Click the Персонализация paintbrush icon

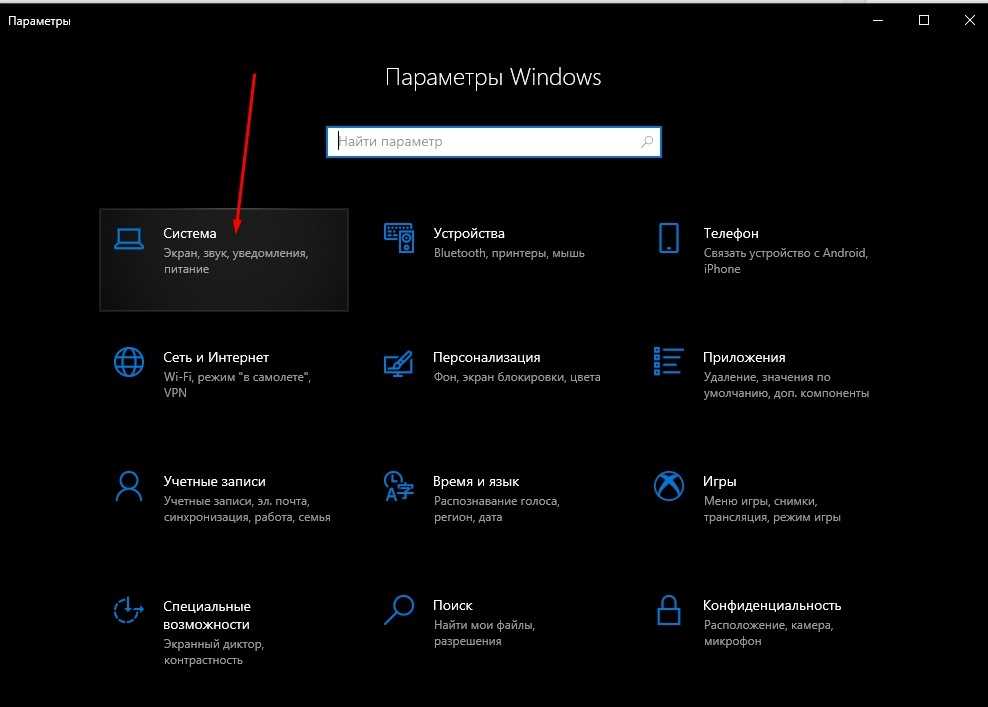pos(399,362)
